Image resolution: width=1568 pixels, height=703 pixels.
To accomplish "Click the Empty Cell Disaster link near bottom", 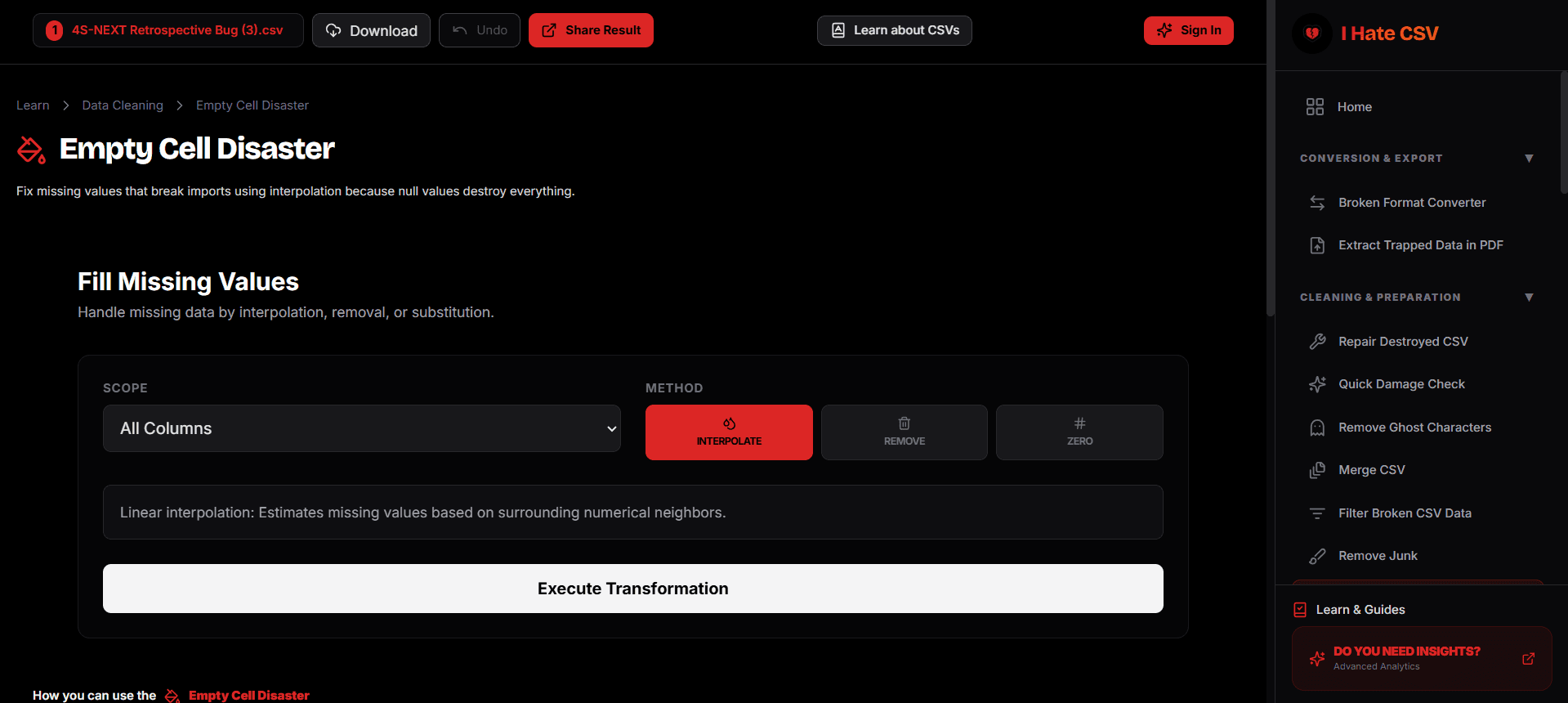I will tap(249, 696).
